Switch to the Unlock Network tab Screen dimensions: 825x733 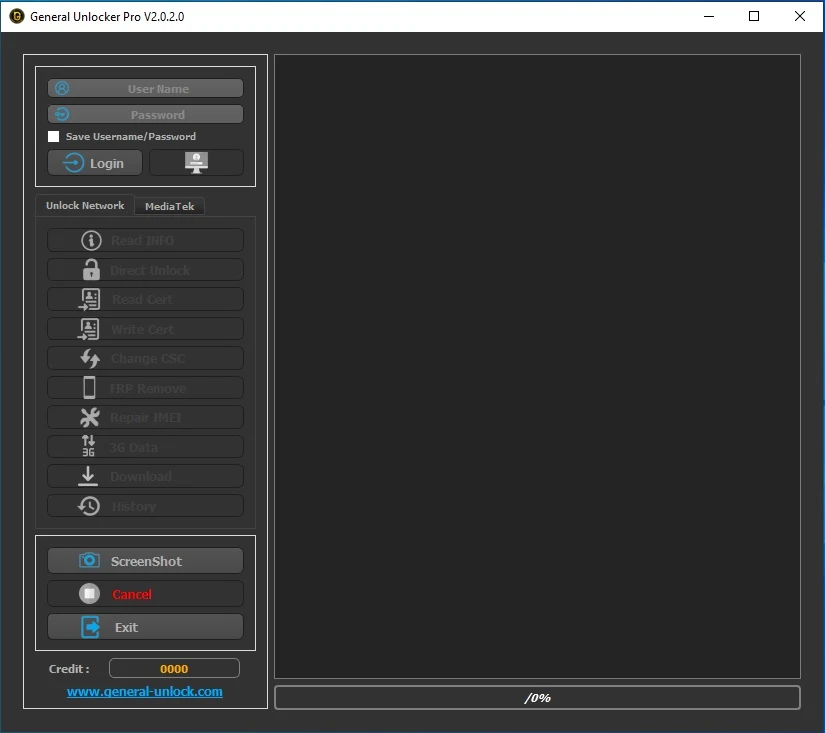(85, 205)
